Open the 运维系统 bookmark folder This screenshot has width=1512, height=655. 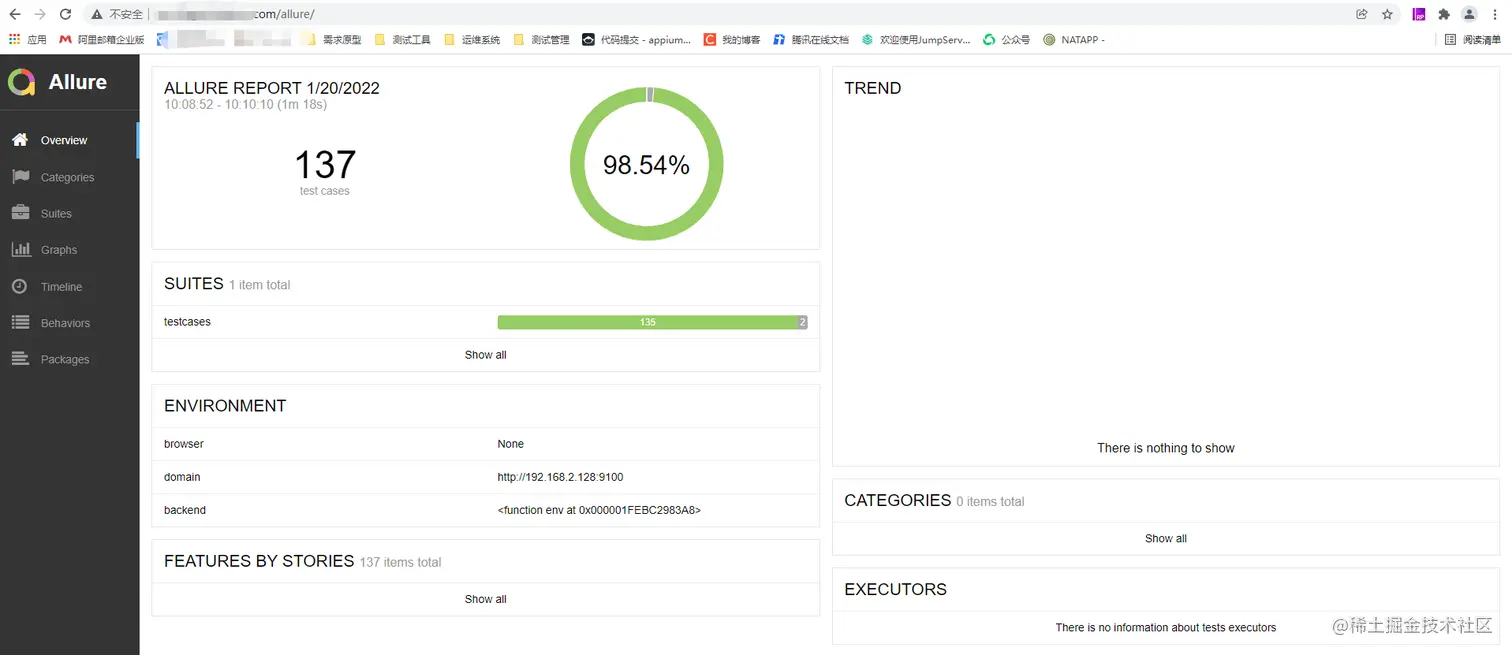point(472,40)
